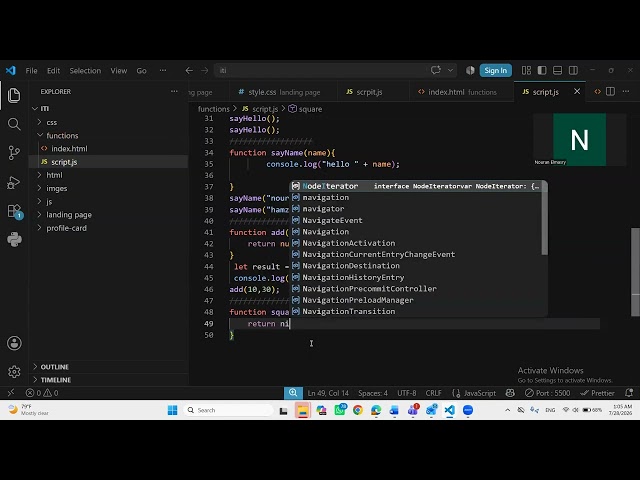Select CRLF end of line status
This screenshot has height=480, width=640.
click(x=433, y=393)
